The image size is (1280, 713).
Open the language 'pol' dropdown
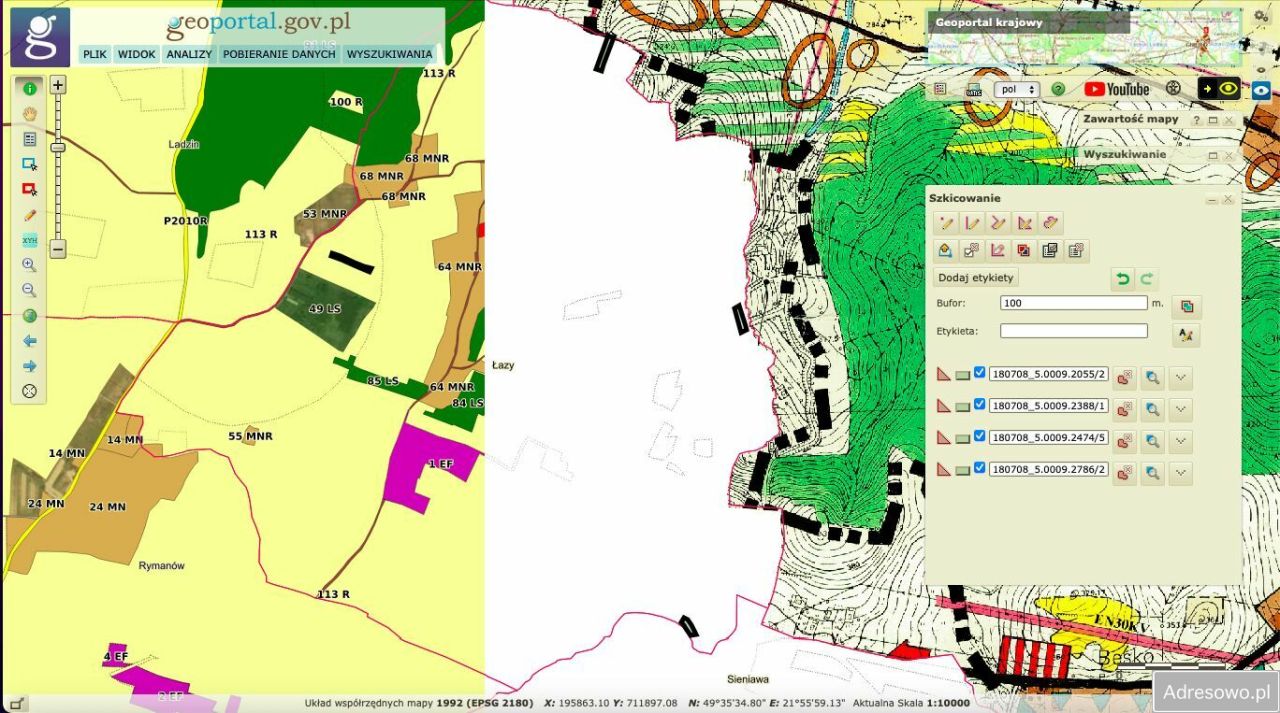(1017, 89)
